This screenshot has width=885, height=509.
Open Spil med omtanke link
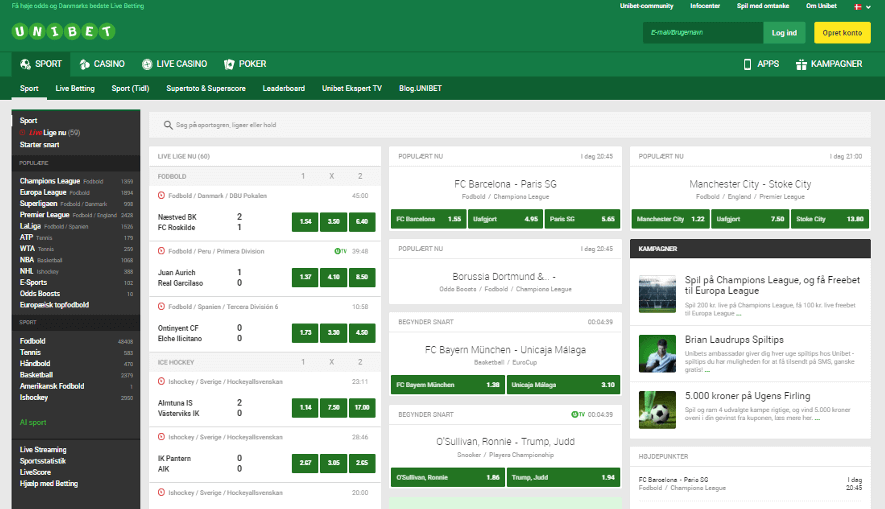pyautogui.click(x=763, y=6)
